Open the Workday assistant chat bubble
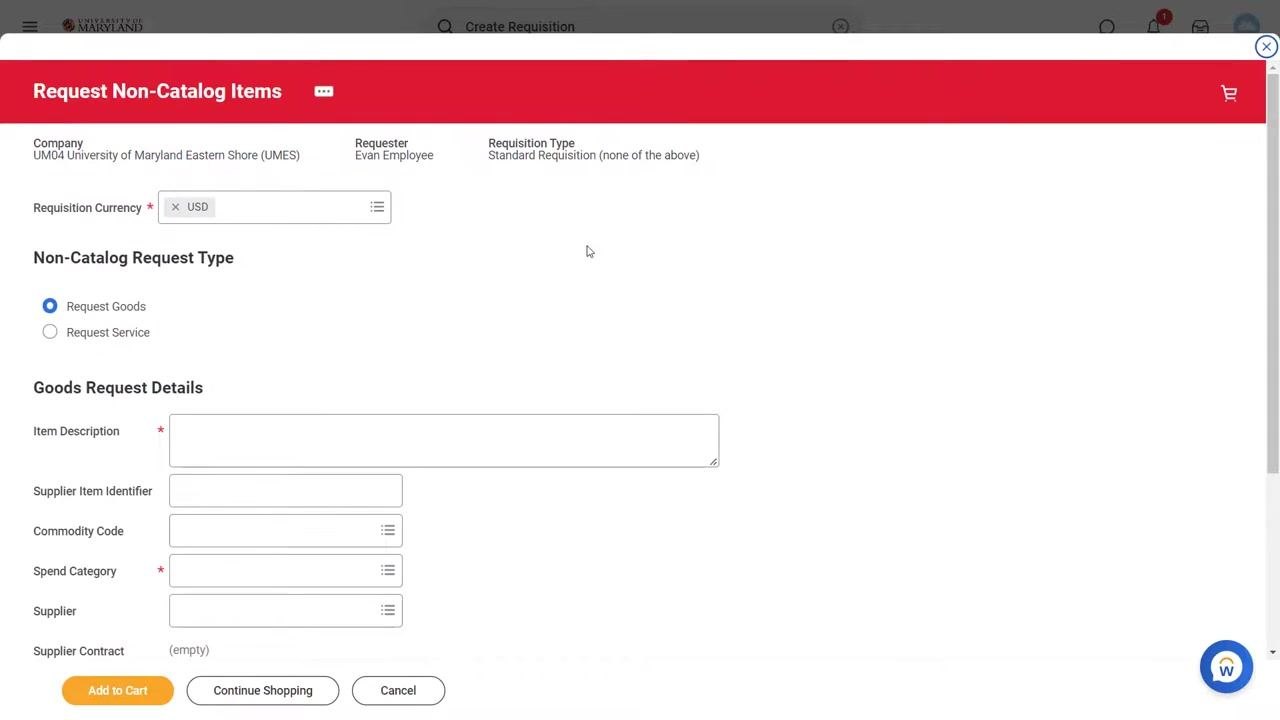Viewport: 1280px width, 720px height. [x=1226, y=667]
